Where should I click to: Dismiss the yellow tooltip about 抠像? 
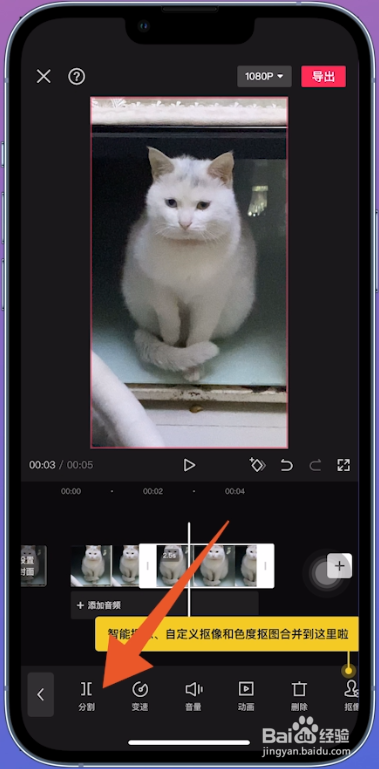pos(227,634)
